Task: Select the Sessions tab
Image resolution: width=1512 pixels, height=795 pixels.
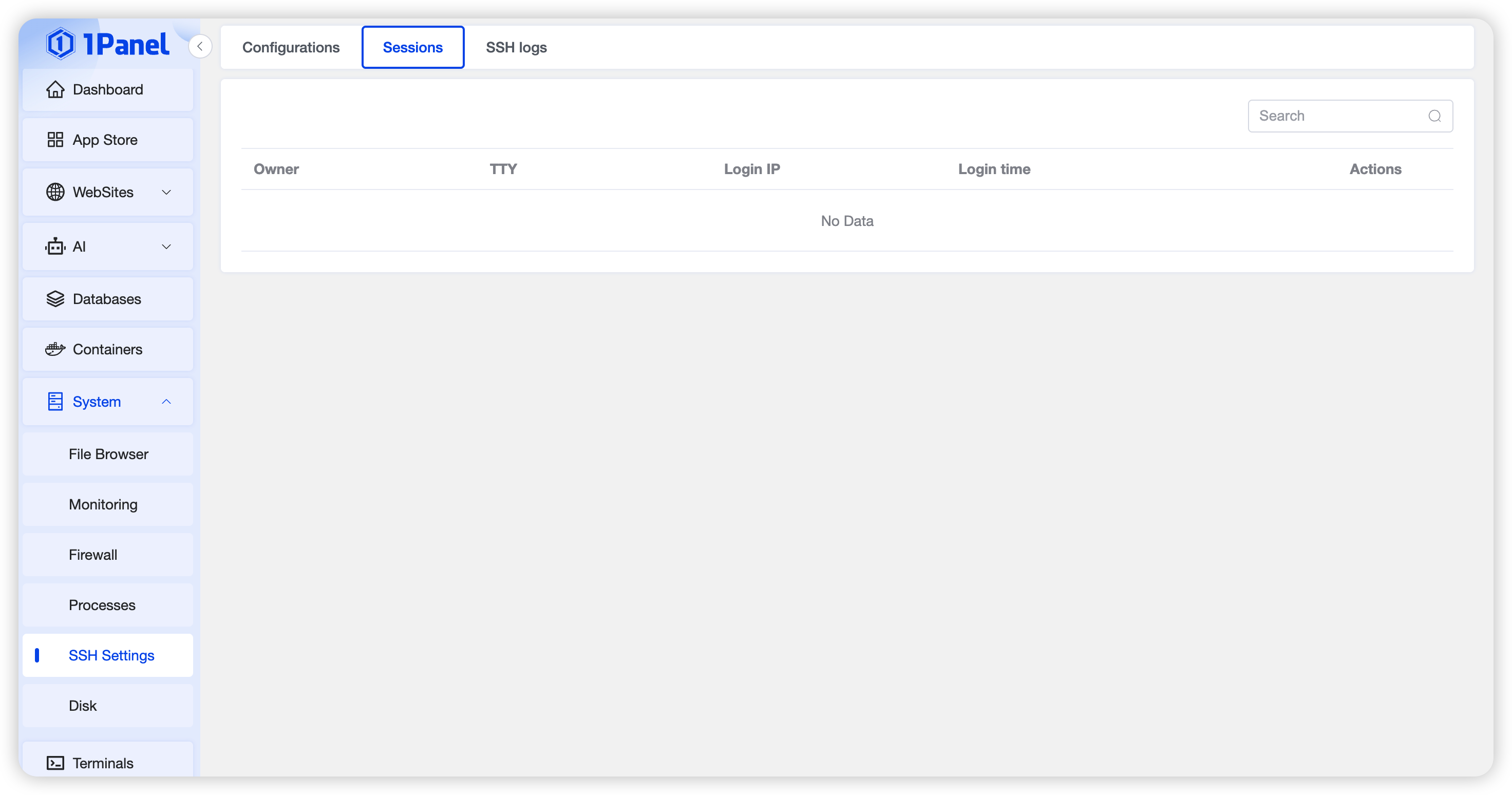Action: [412, 48]
